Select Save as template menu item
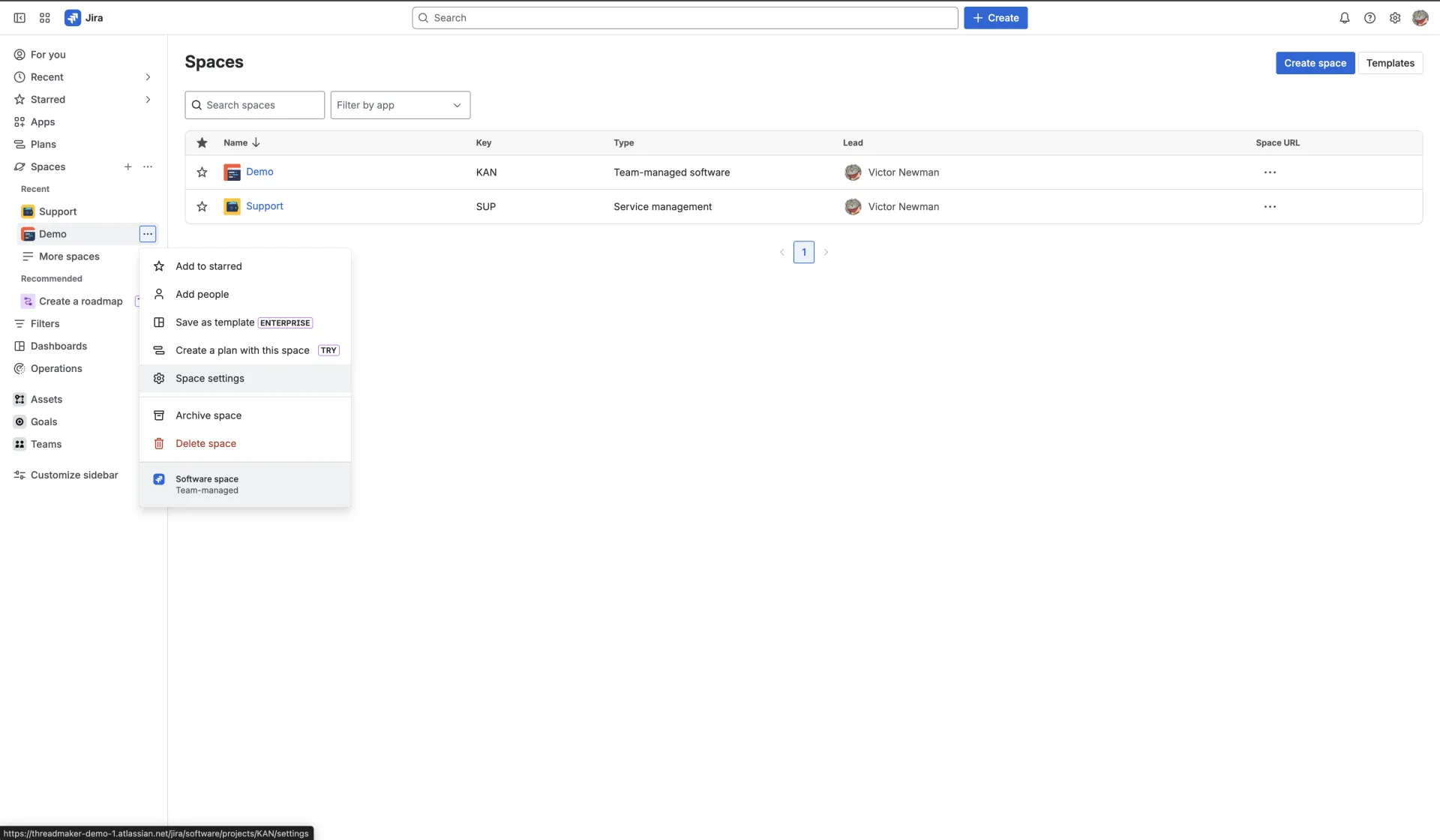 pyautogui.click(x=245, y=322)
